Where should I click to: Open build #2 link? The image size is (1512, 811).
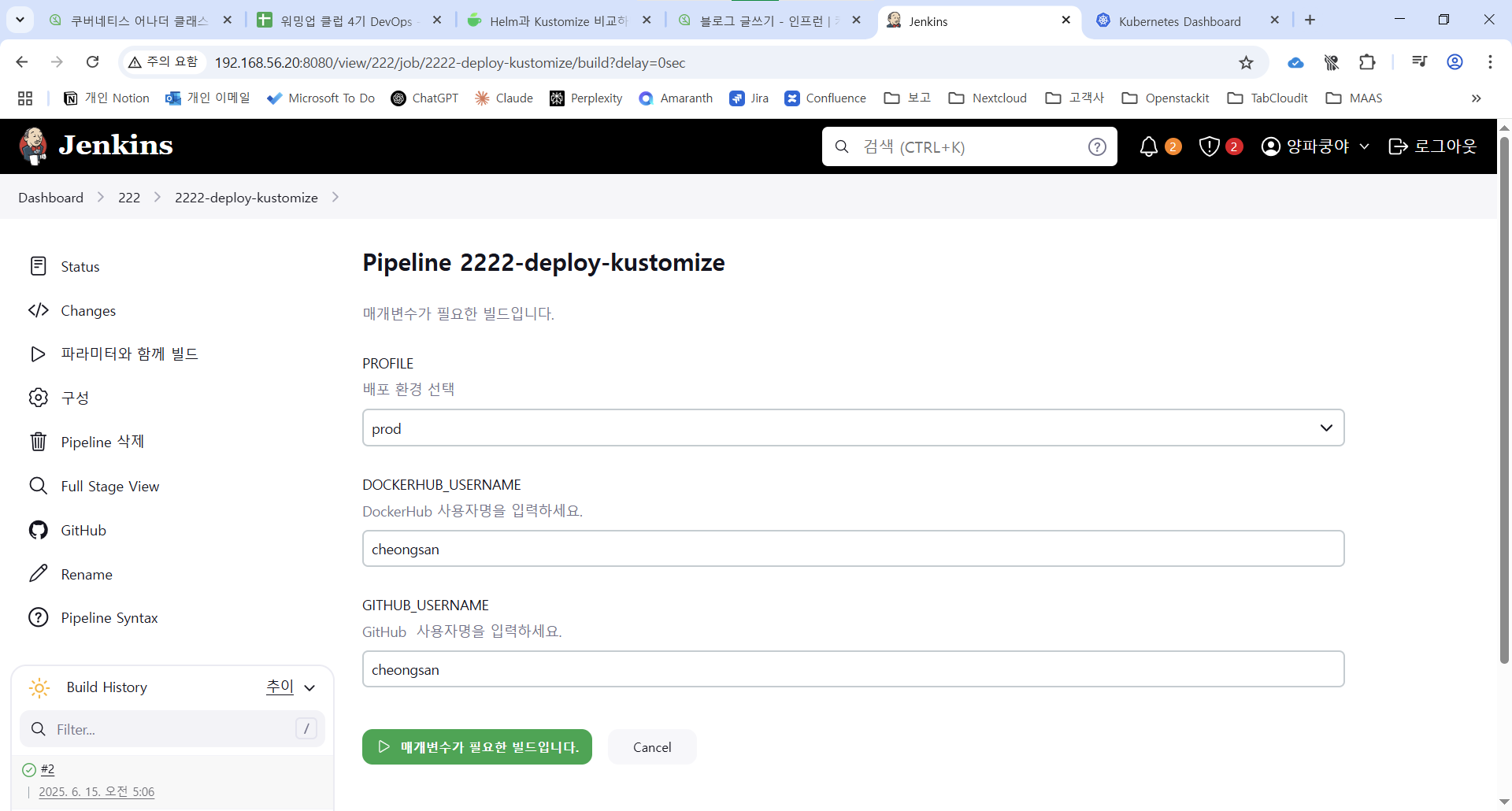[48, 769]
